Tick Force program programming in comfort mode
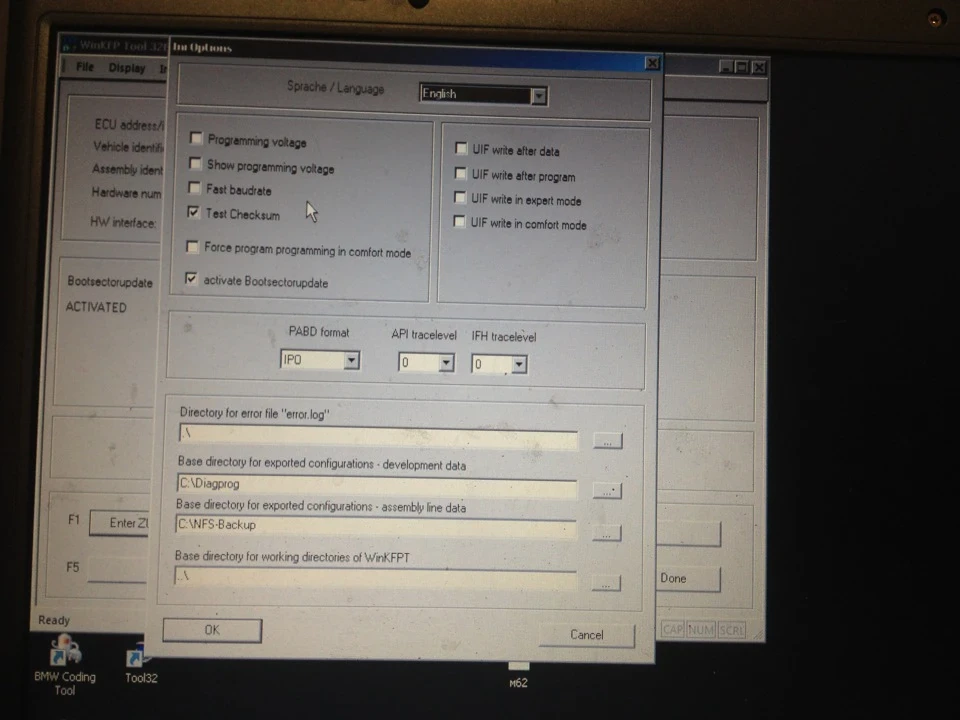 tap(192, 247)
